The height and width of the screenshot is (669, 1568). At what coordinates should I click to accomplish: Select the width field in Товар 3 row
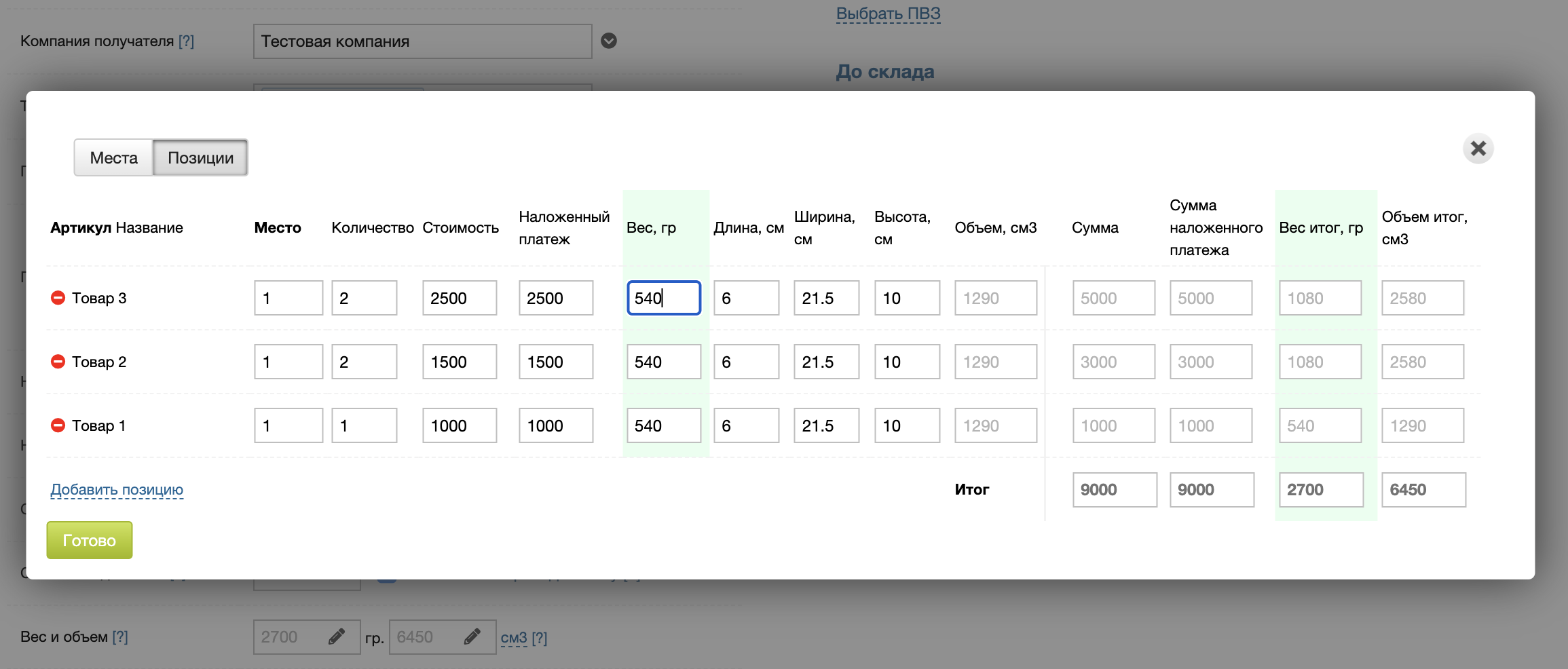click(x=826, y=298)
